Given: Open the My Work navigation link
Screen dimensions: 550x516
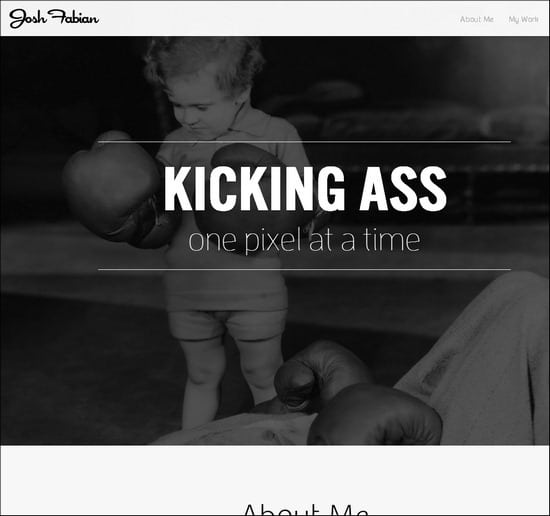Looking at the screenshot, I should (524, 19).
